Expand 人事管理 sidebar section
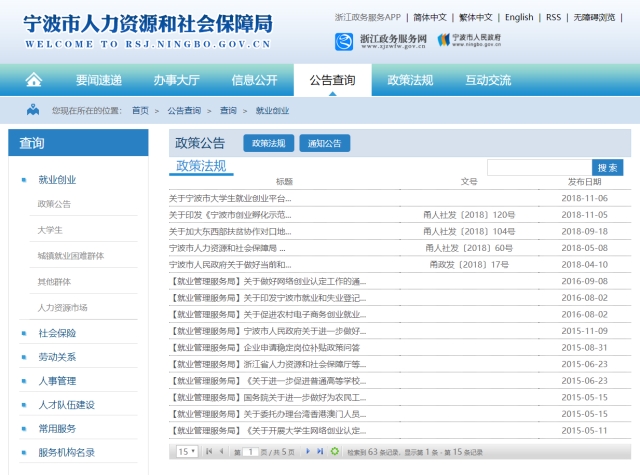 pyautogui.click(x=57, y=381)
